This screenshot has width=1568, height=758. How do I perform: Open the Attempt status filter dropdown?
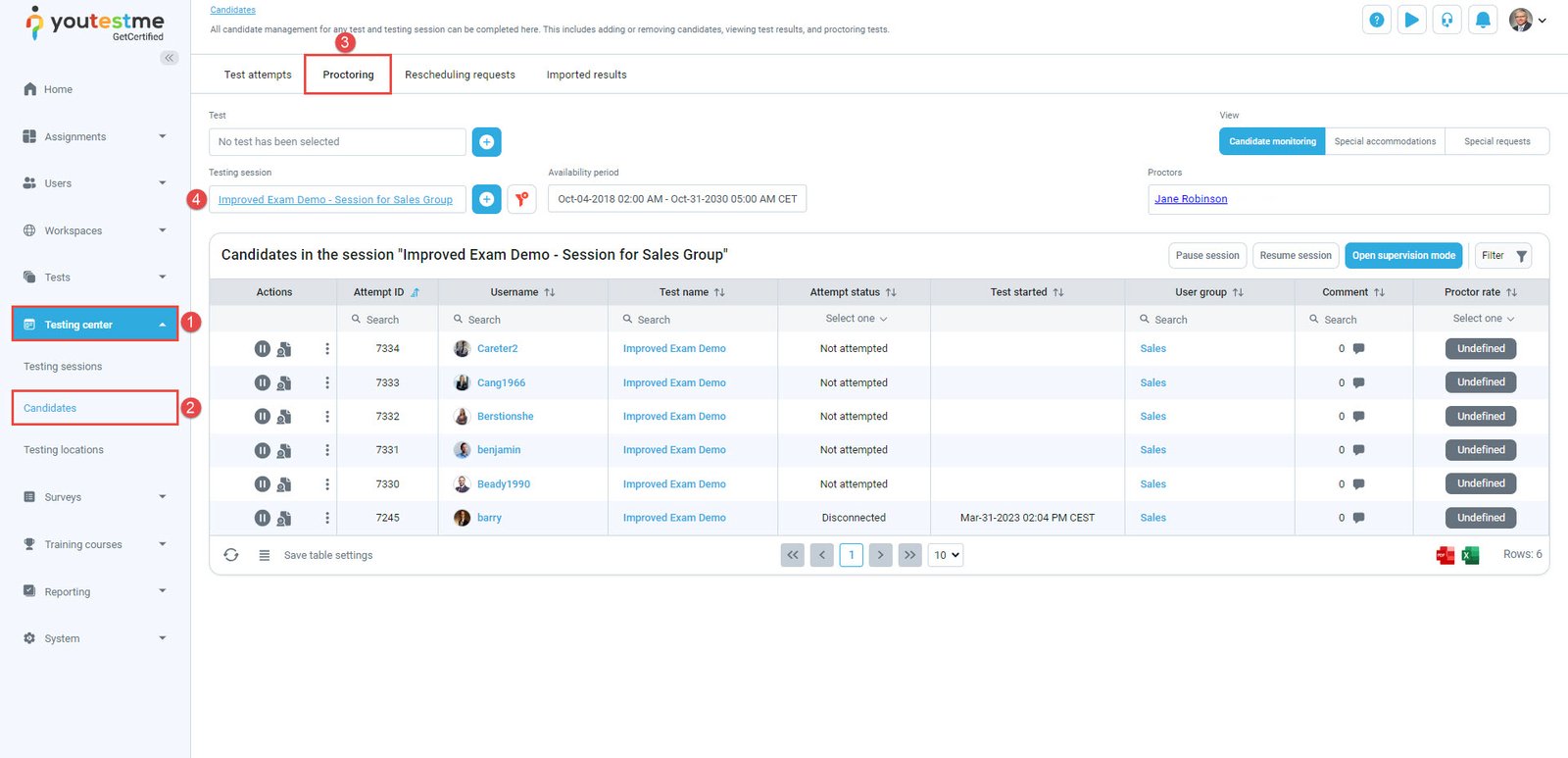855,319
